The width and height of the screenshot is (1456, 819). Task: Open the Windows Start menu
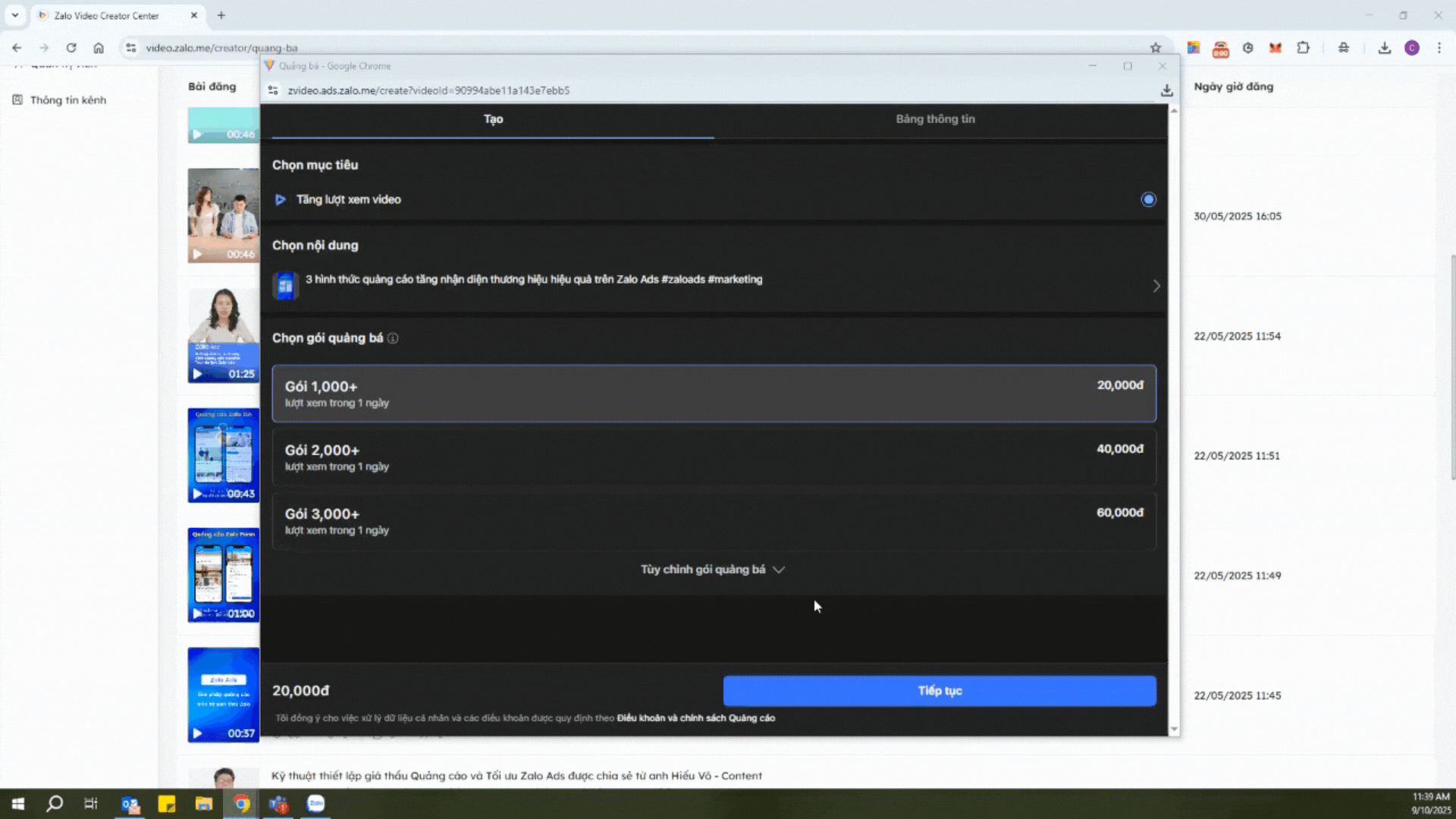[18, 804]
